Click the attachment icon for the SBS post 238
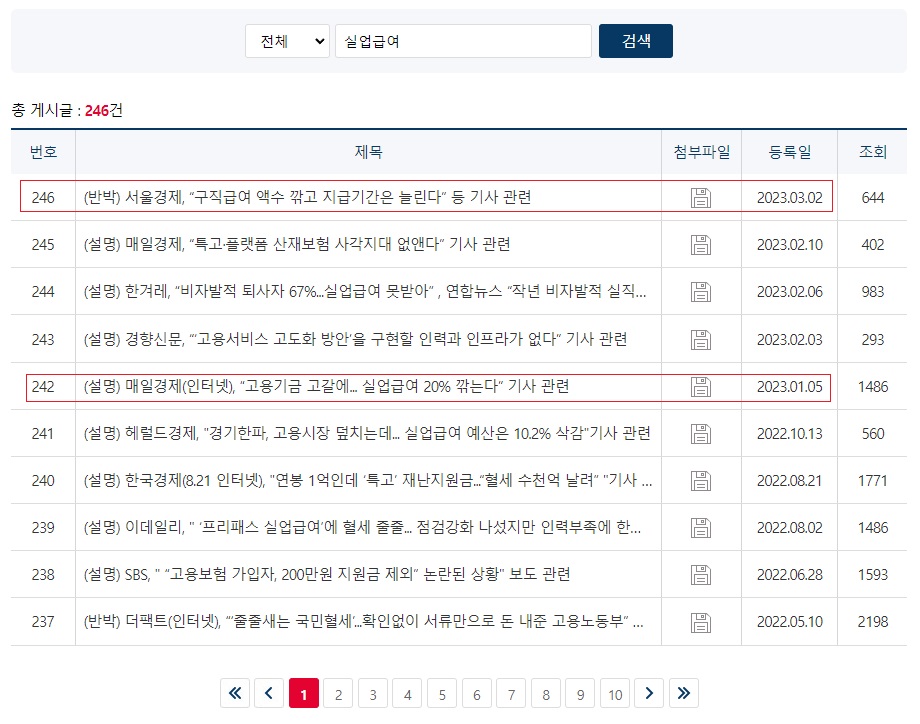This screenshot has height=724, width=920. [x=701, y=573]
